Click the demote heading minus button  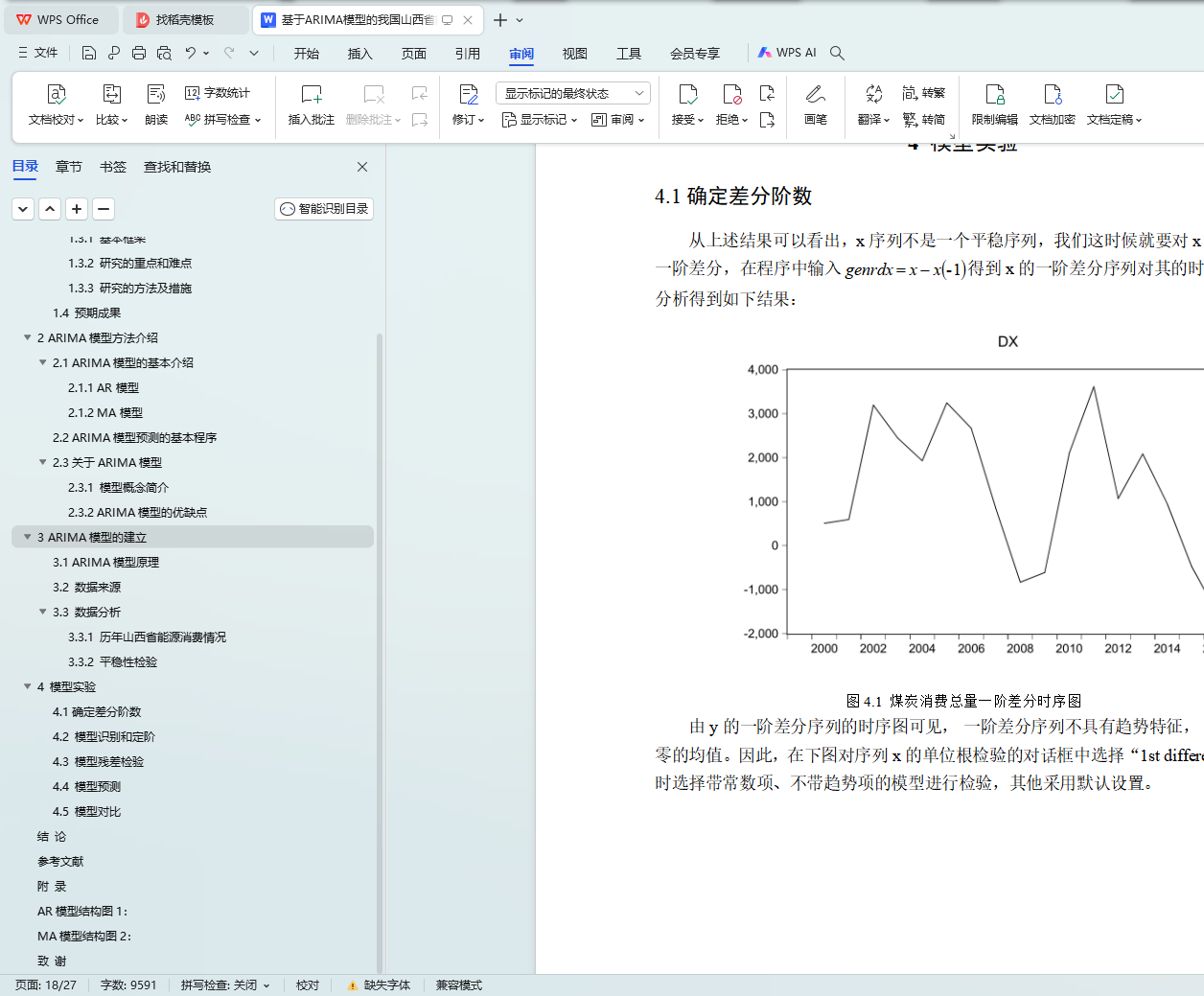(x=104, y=209)
